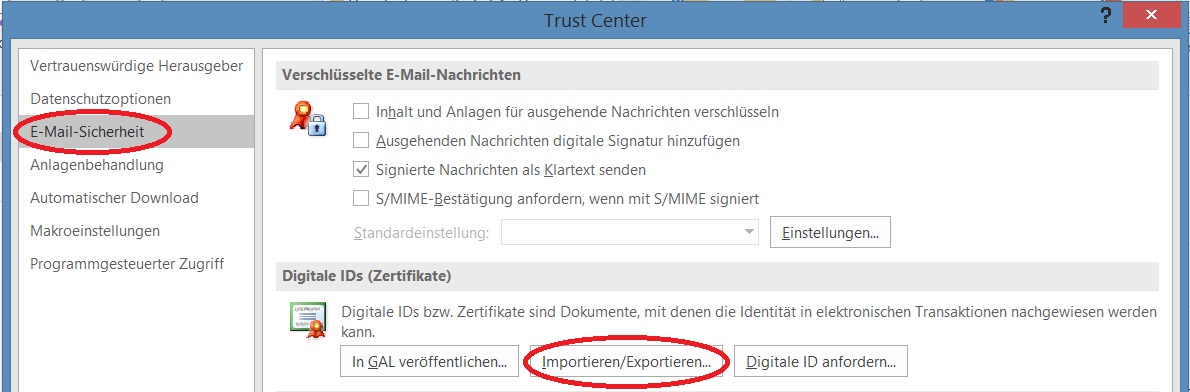1190x392 pixels.
Task: Click the Einstellungen... button
Action: tap(830, 232)
